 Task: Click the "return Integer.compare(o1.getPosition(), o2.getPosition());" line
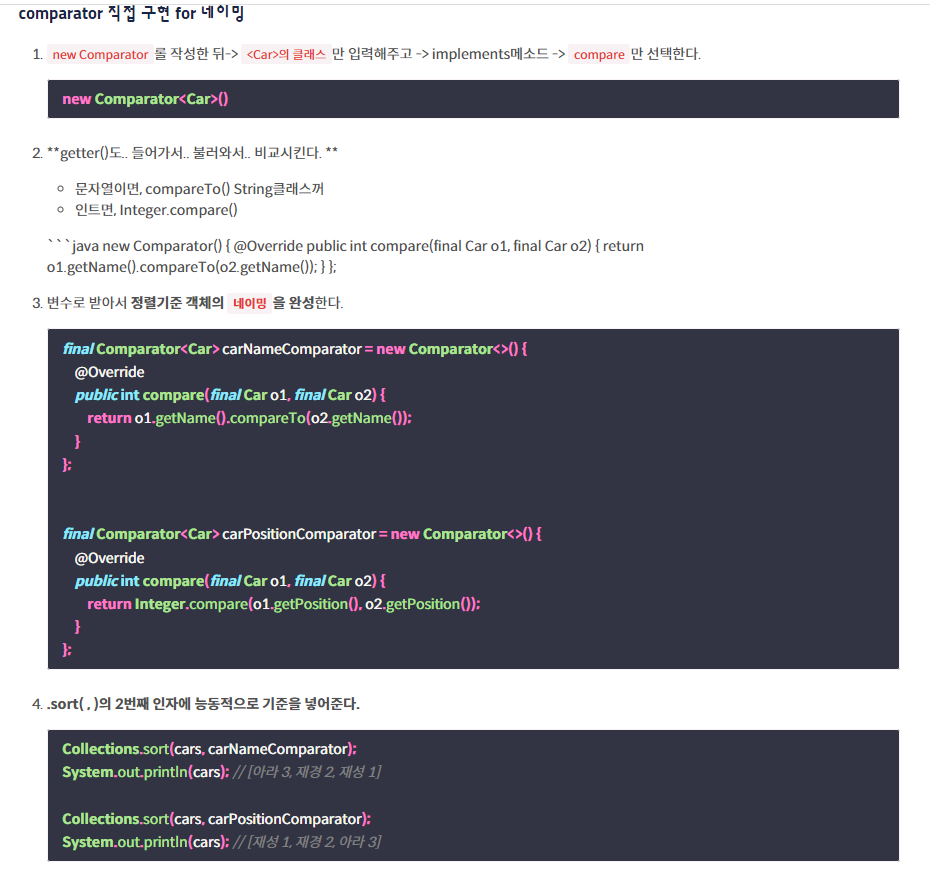(284, 604)
